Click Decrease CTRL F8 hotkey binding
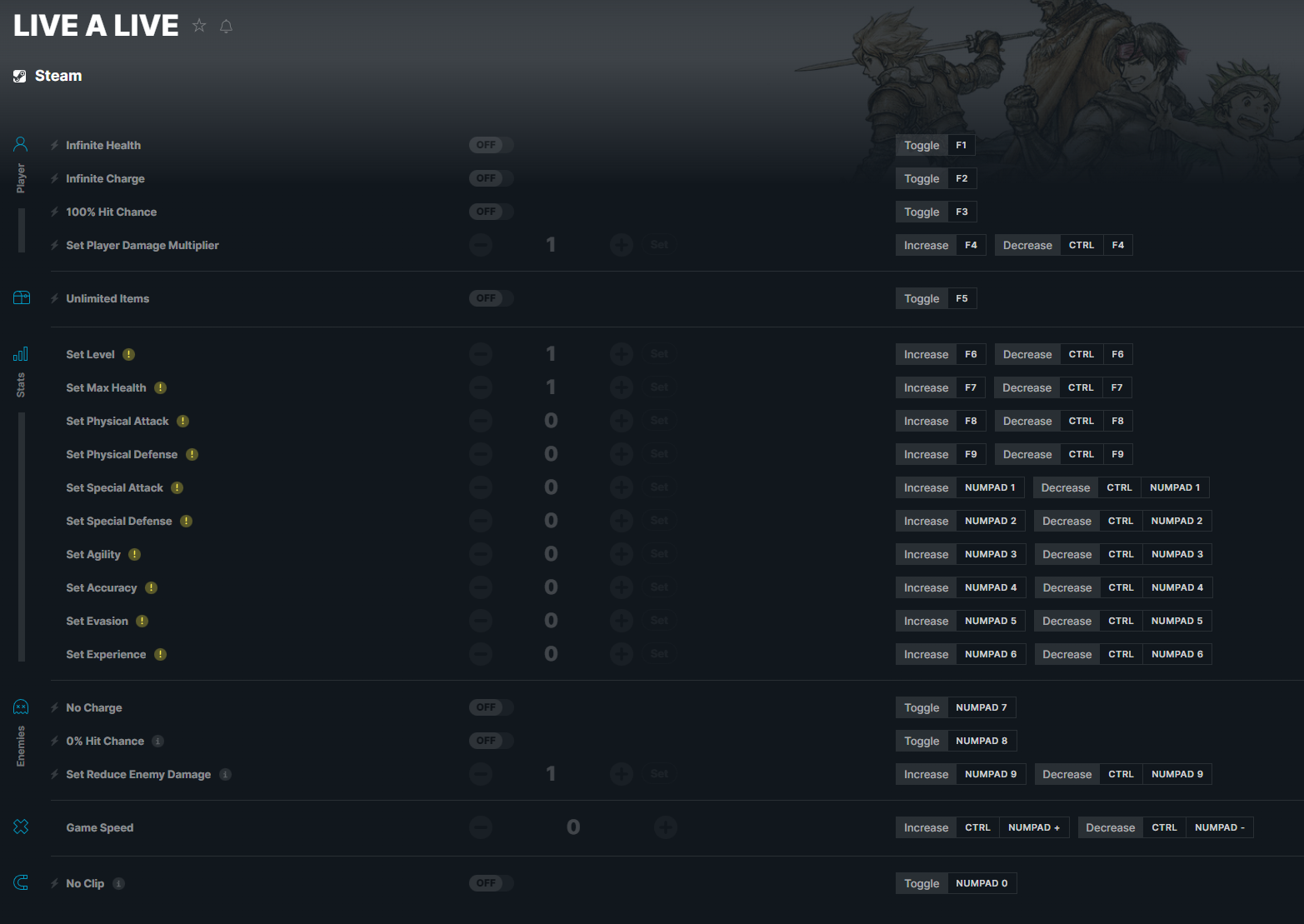Viewport: 1304px width, 924px height. pyautogui.click(x=1063, y=421)
